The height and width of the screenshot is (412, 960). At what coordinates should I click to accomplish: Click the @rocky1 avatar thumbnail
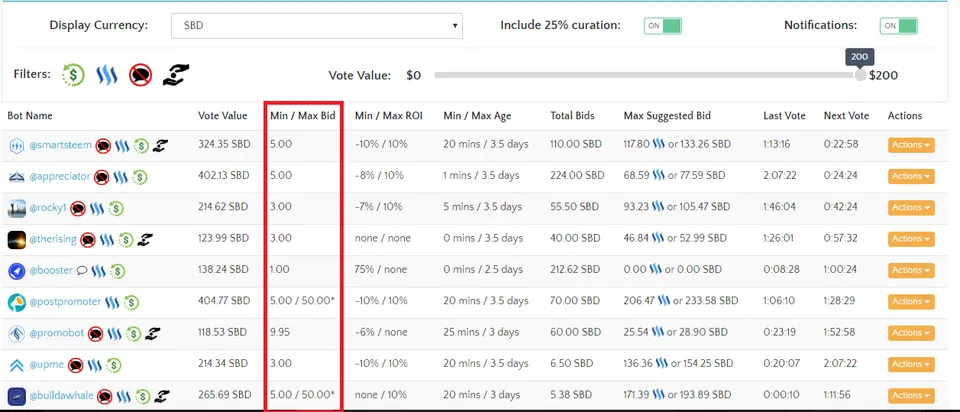pos(17,208)
